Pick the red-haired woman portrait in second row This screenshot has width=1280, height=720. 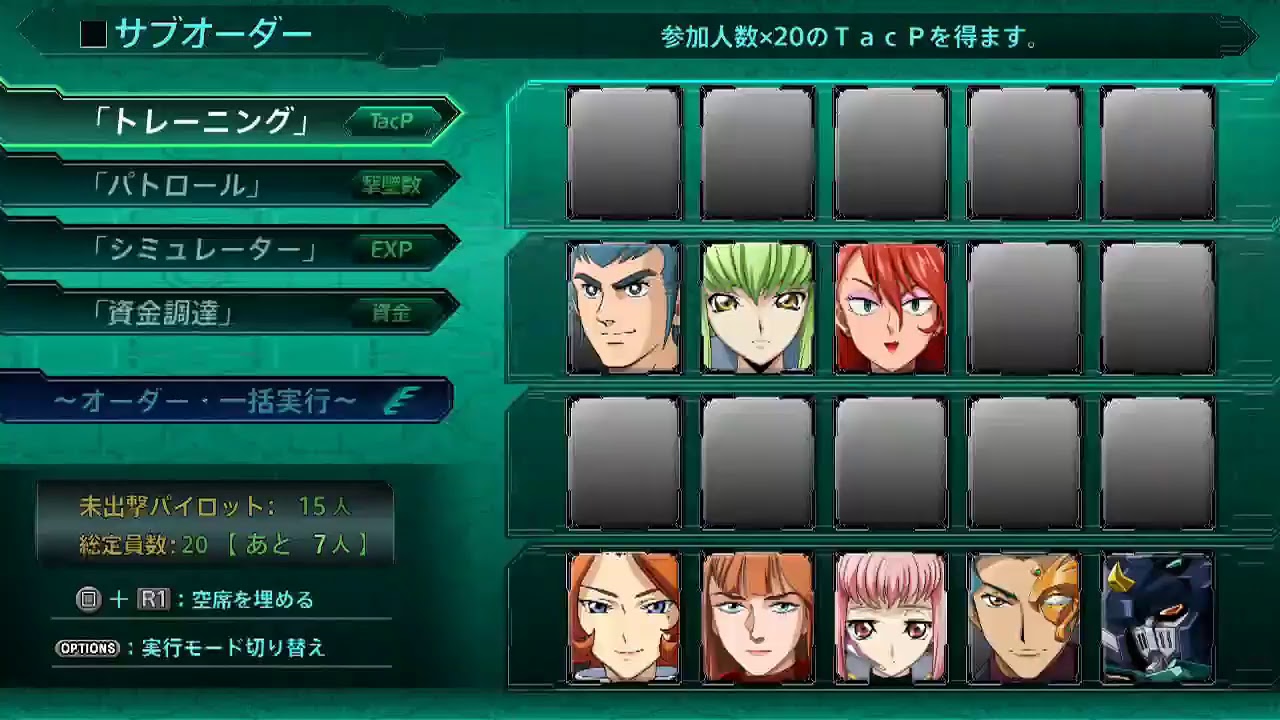[x=890, y=308]
